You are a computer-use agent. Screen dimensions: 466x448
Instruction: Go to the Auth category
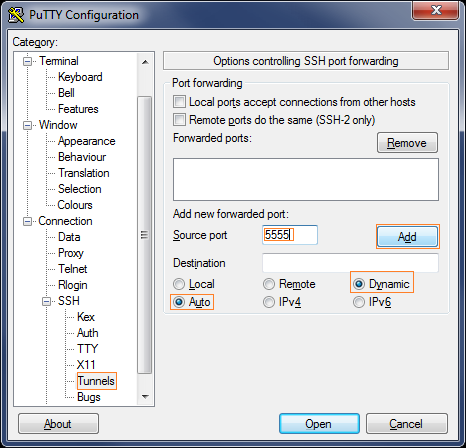tap(88, 333)
